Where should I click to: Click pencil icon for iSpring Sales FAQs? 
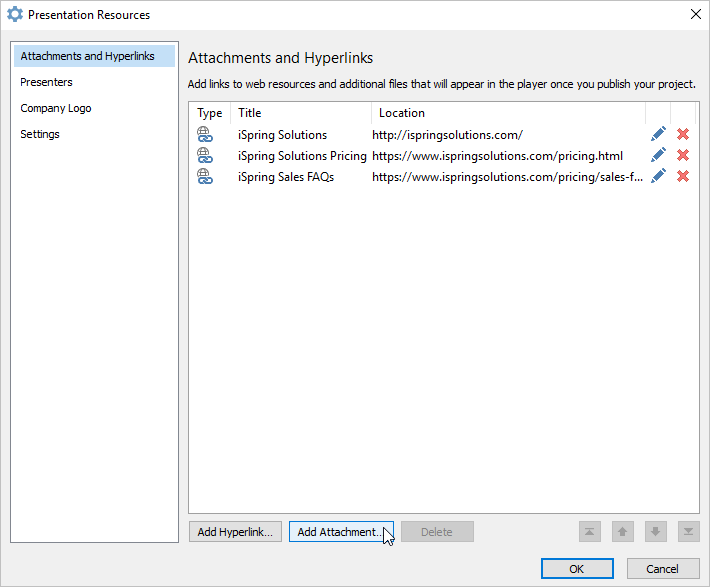pyautogui.click(x=658, y=176)
